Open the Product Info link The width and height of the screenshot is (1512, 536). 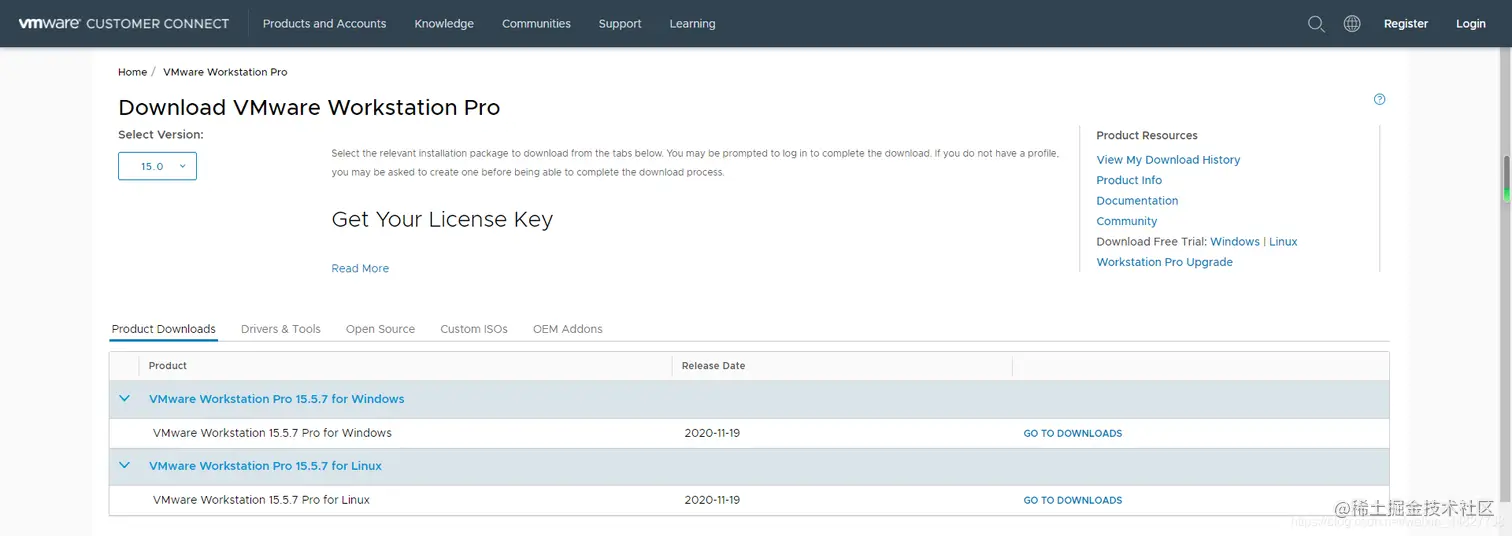pyautogui.click(x=1129, y=180)
